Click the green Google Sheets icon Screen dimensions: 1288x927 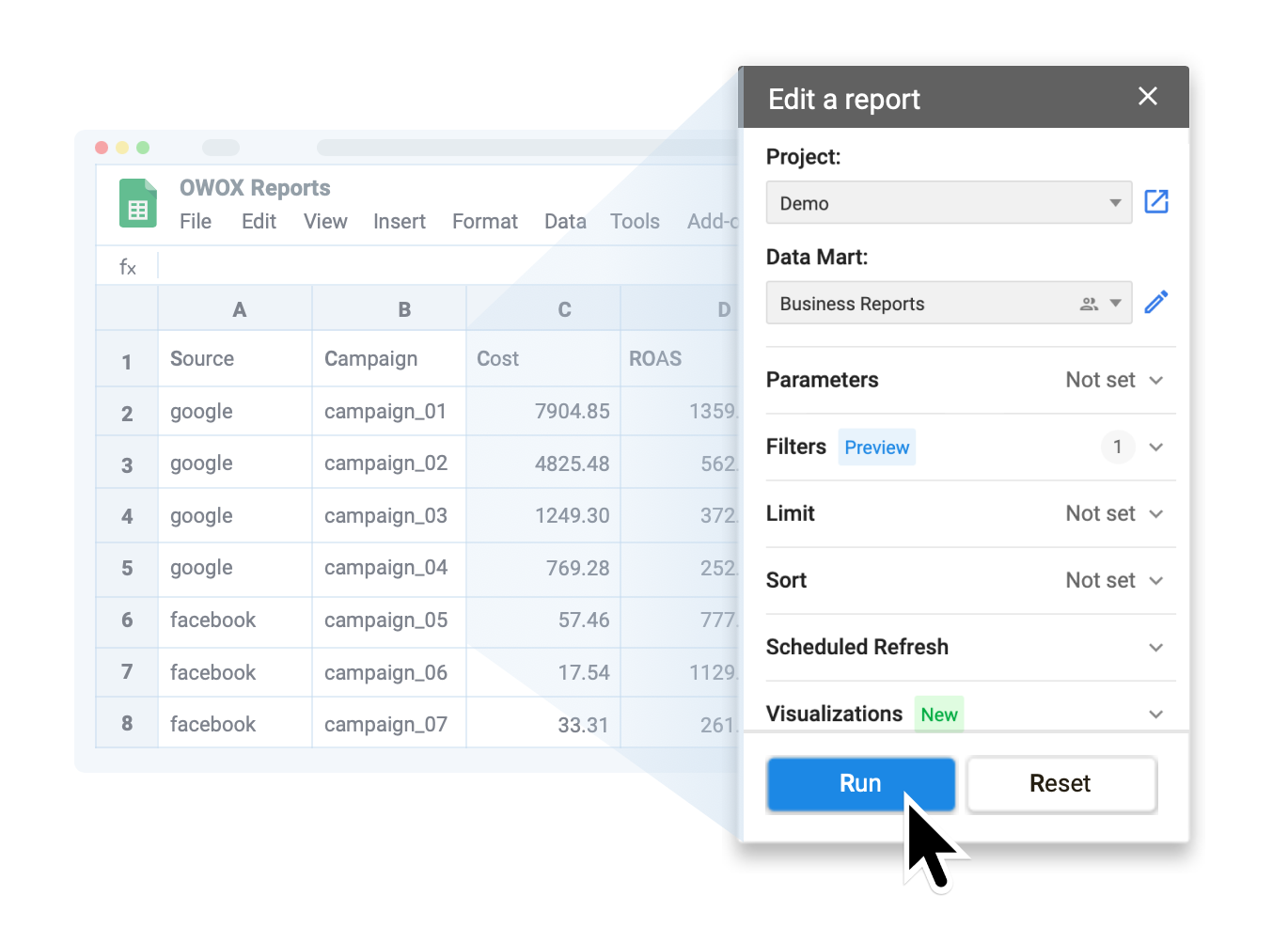click(x=137, y=203)
